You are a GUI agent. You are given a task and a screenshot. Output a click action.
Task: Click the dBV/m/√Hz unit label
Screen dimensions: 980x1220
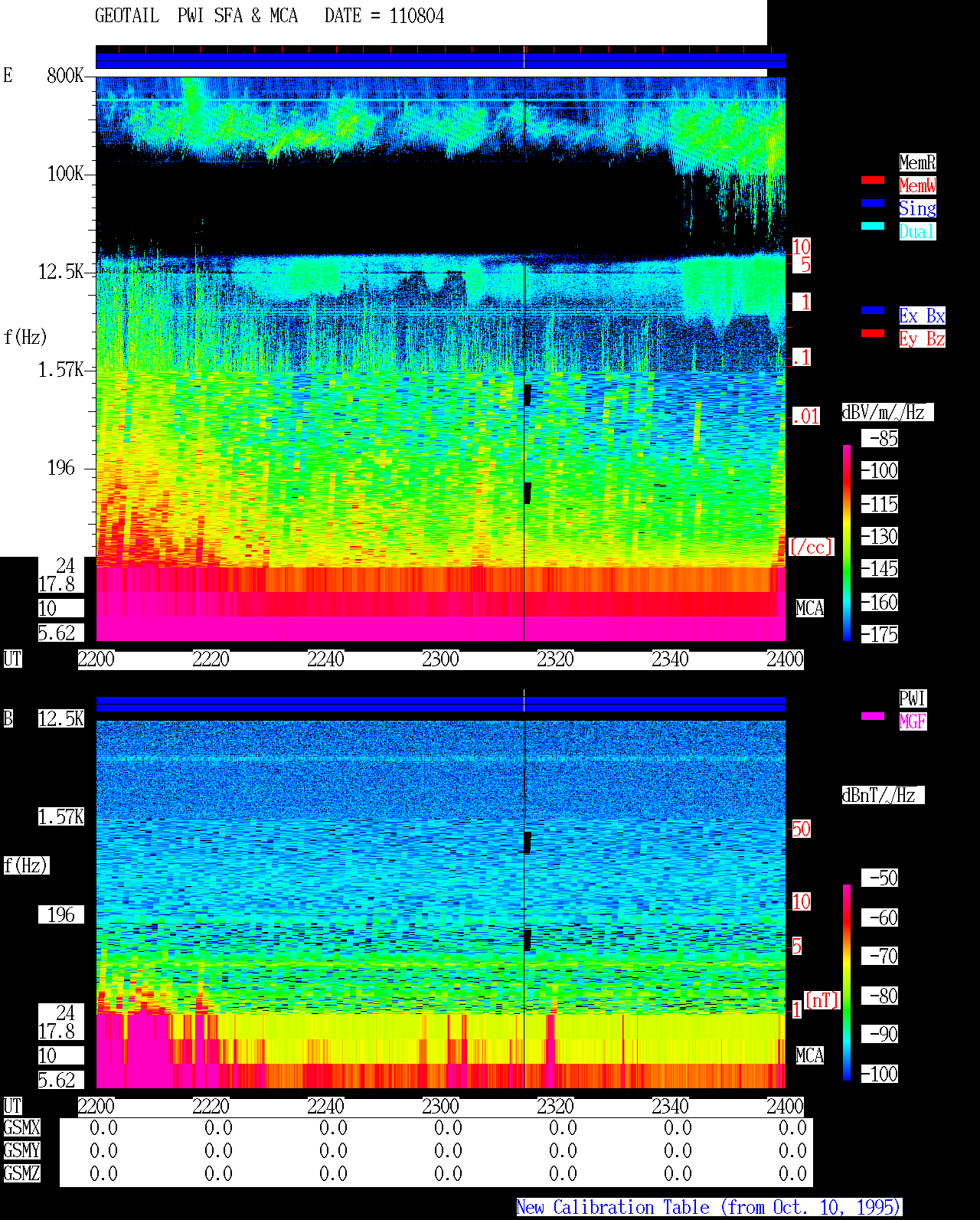(887, 412)
